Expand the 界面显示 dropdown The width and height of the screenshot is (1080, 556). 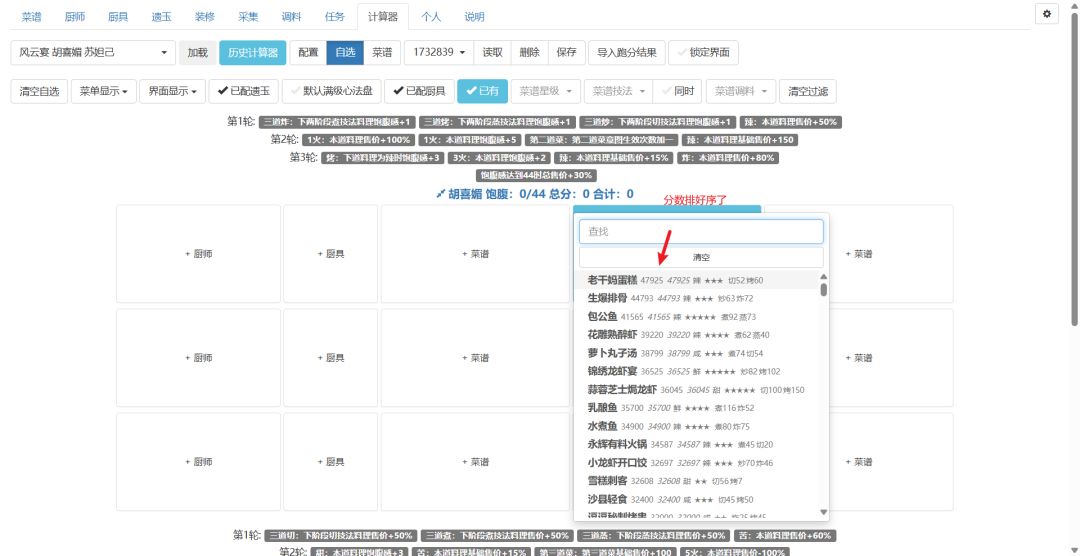click(173, 91)
